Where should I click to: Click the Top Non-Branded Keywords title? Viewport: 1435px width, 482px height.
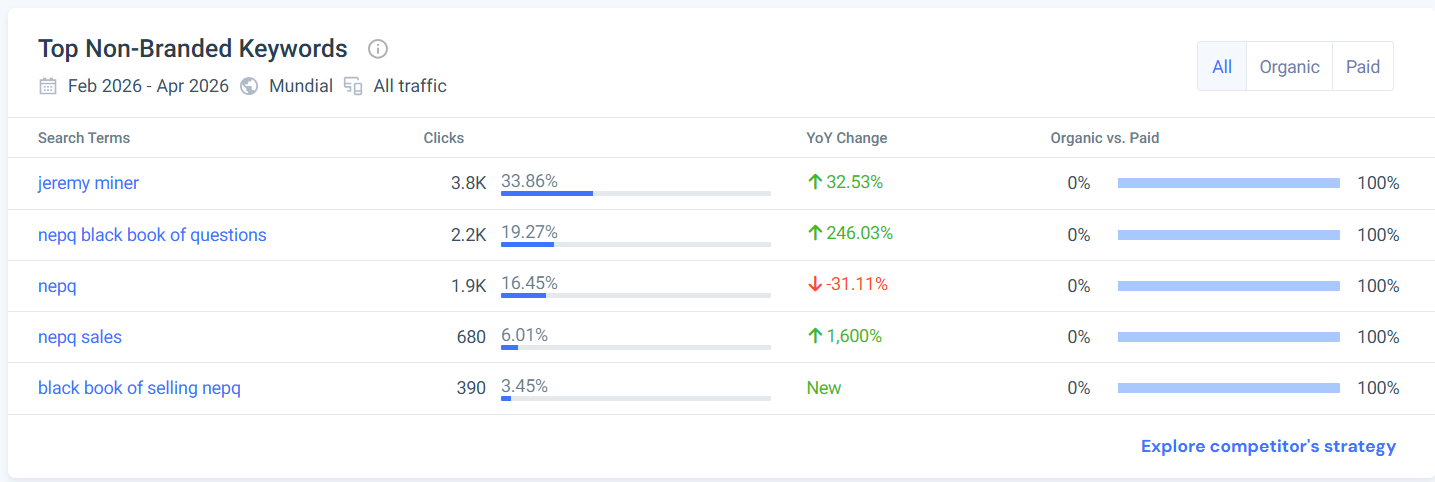tap(193, 48)
